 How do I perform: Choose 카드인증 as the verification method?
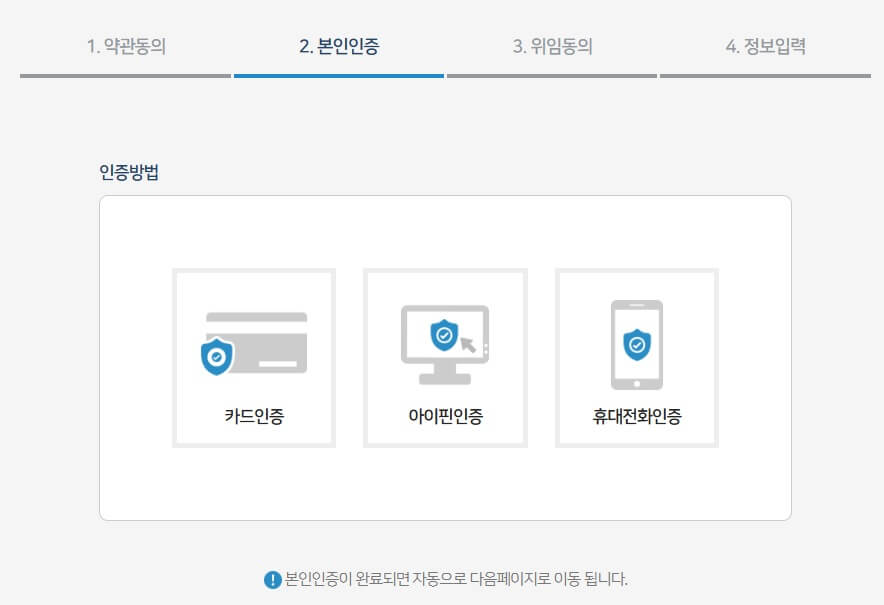tap(252, 355)
